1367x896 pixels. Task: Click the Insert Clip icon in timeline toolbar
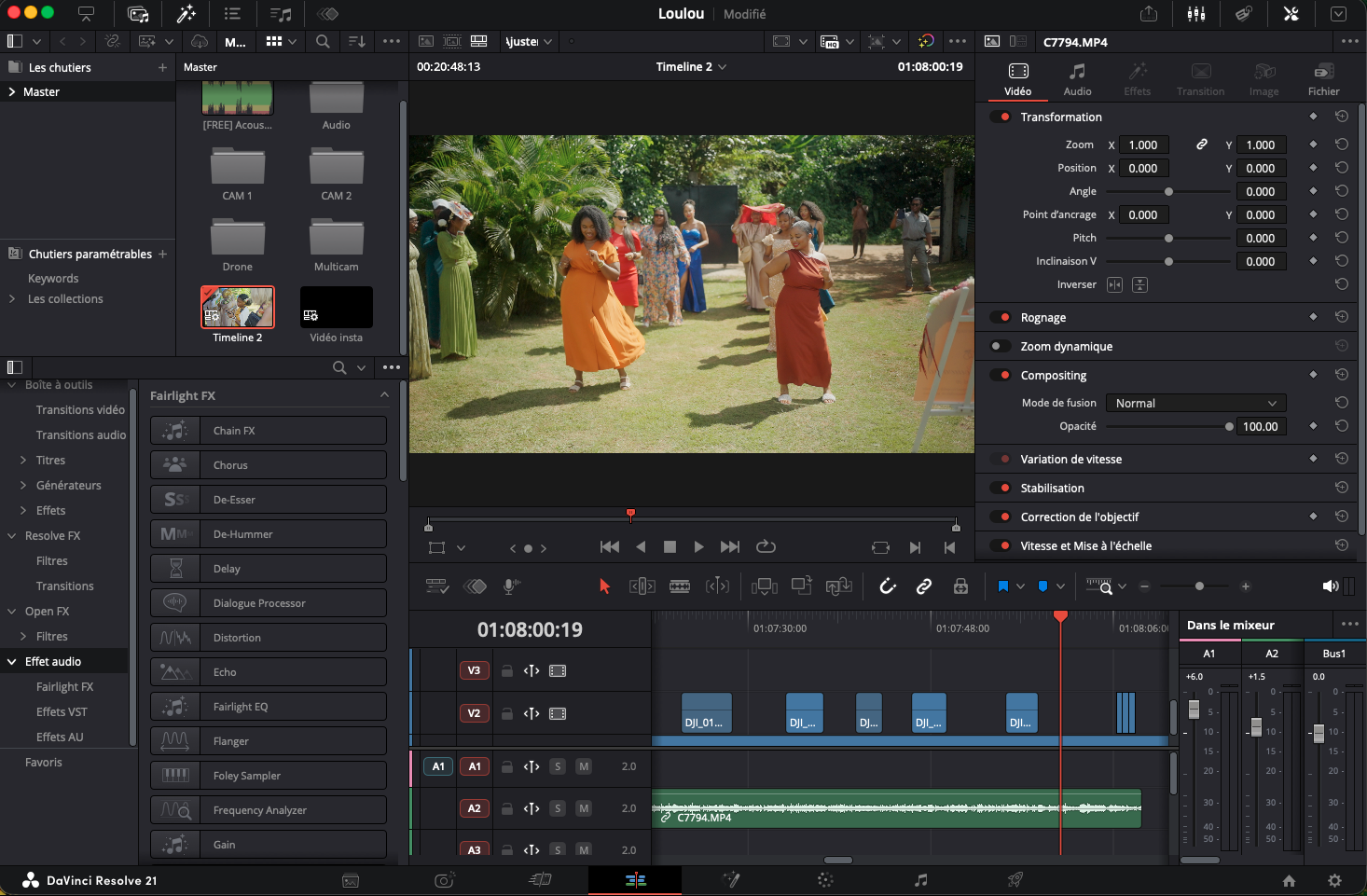tap(764, 586)
